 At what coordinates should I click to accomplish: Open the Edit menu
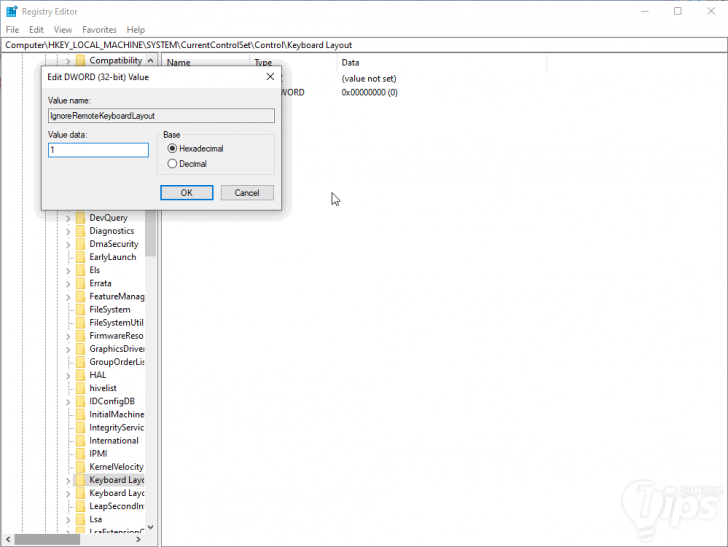(x=36, y=30)
